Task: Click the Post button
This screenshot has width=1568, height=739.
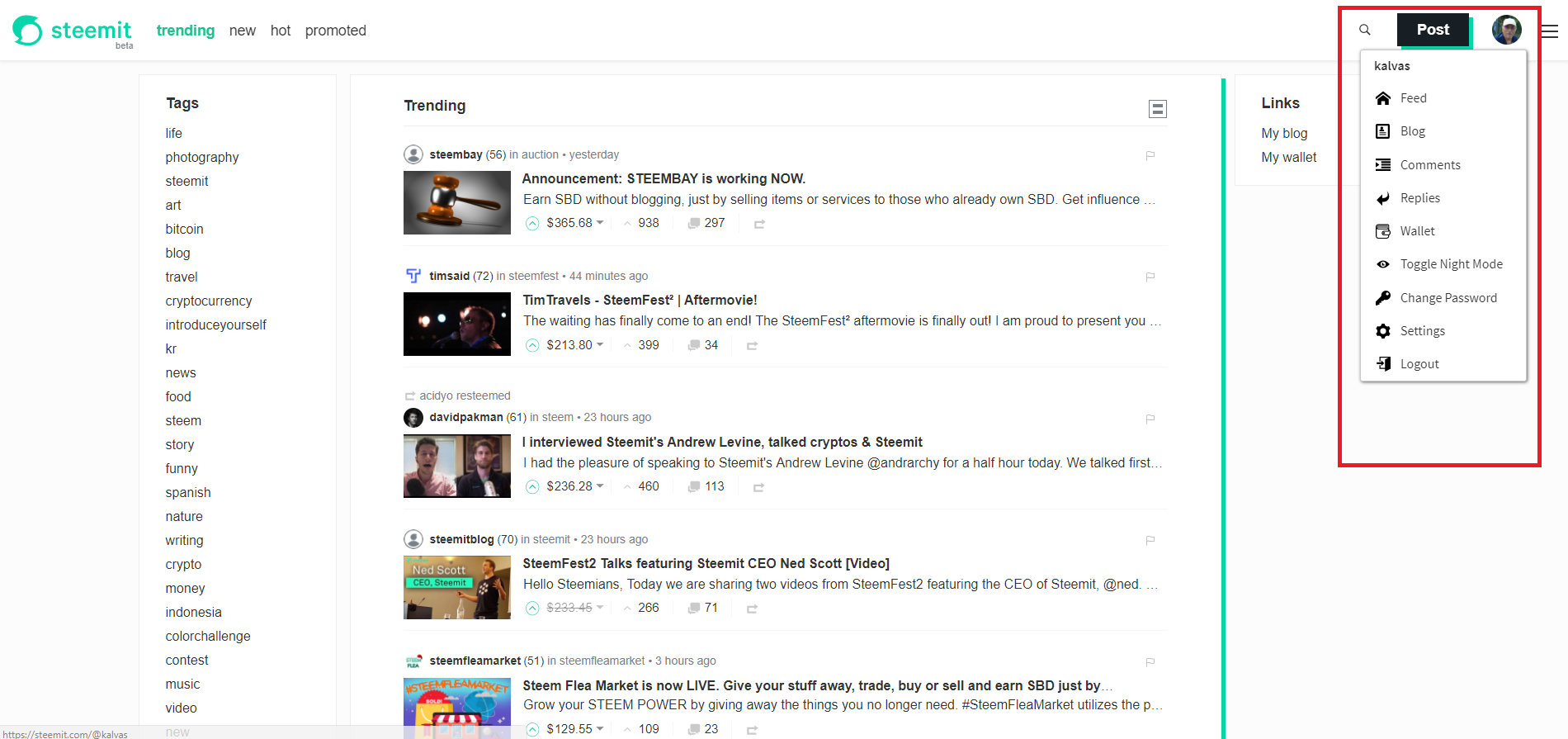Action: (x=1433, y=30)
